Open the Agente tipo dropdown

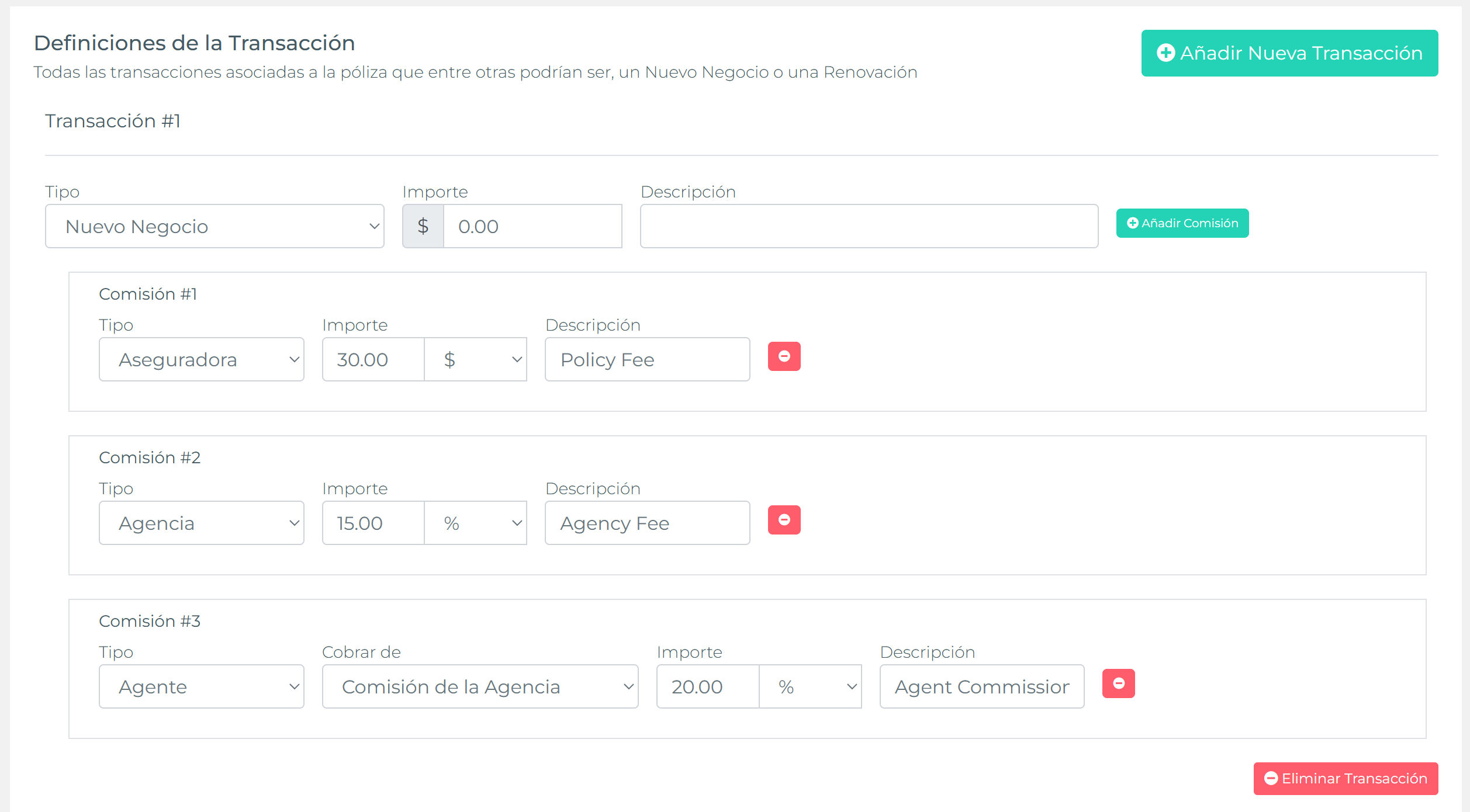[x=201, y=687]
